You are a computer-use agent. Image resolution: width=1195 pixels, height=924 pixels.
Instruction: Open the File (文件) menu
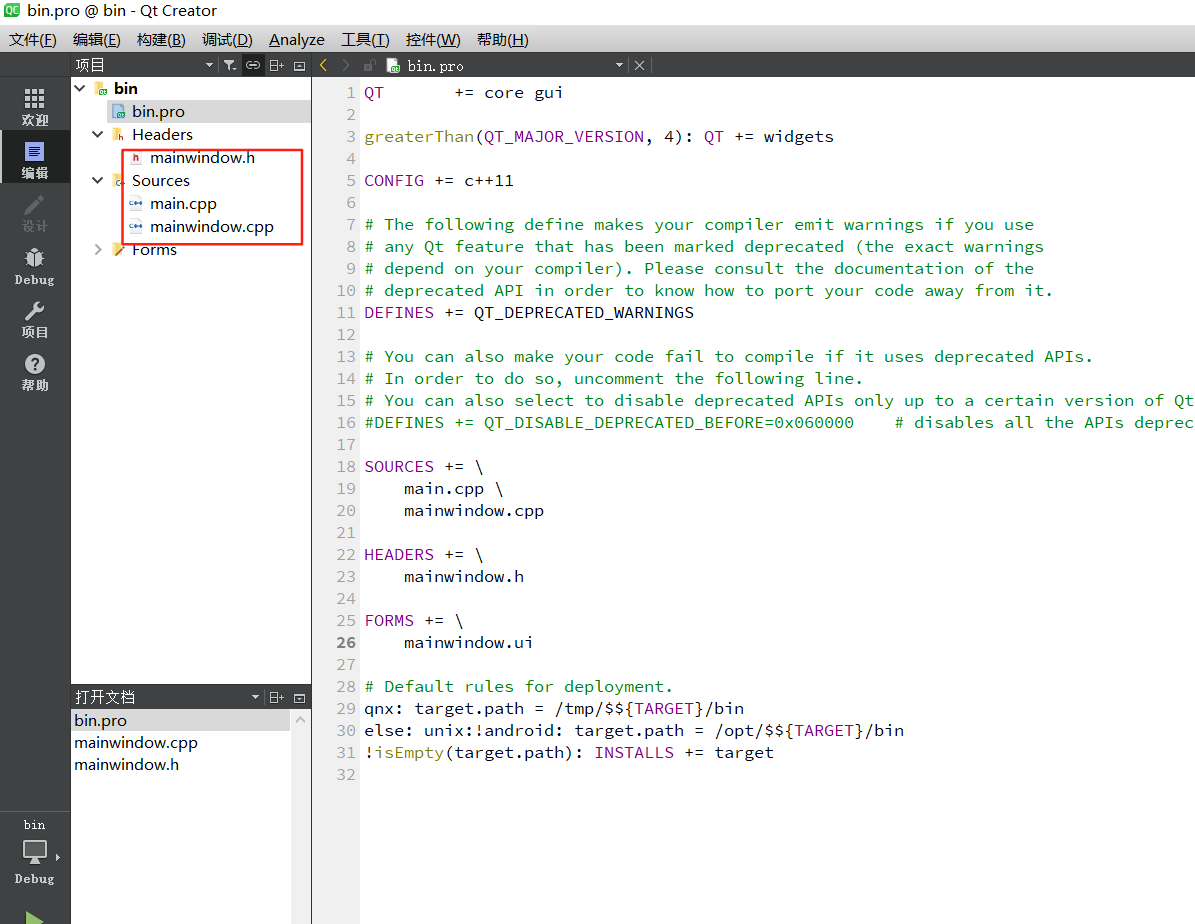(x=32, y=40)
